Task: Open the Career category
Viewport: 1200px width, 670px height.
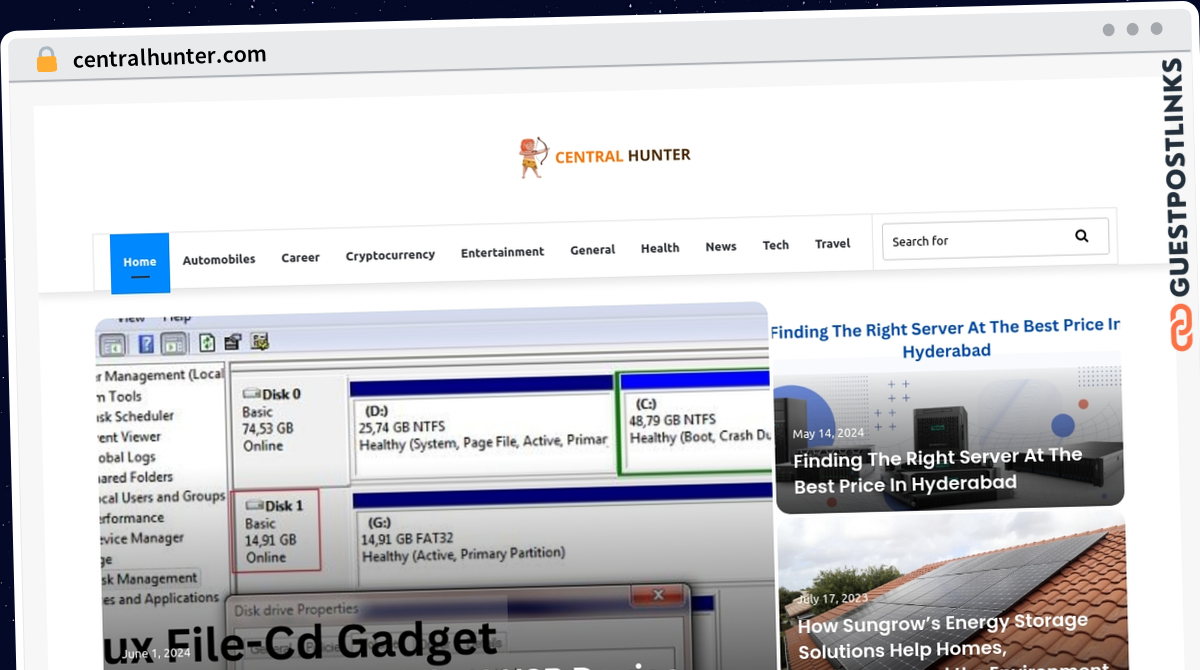Action: pos(300,257)
